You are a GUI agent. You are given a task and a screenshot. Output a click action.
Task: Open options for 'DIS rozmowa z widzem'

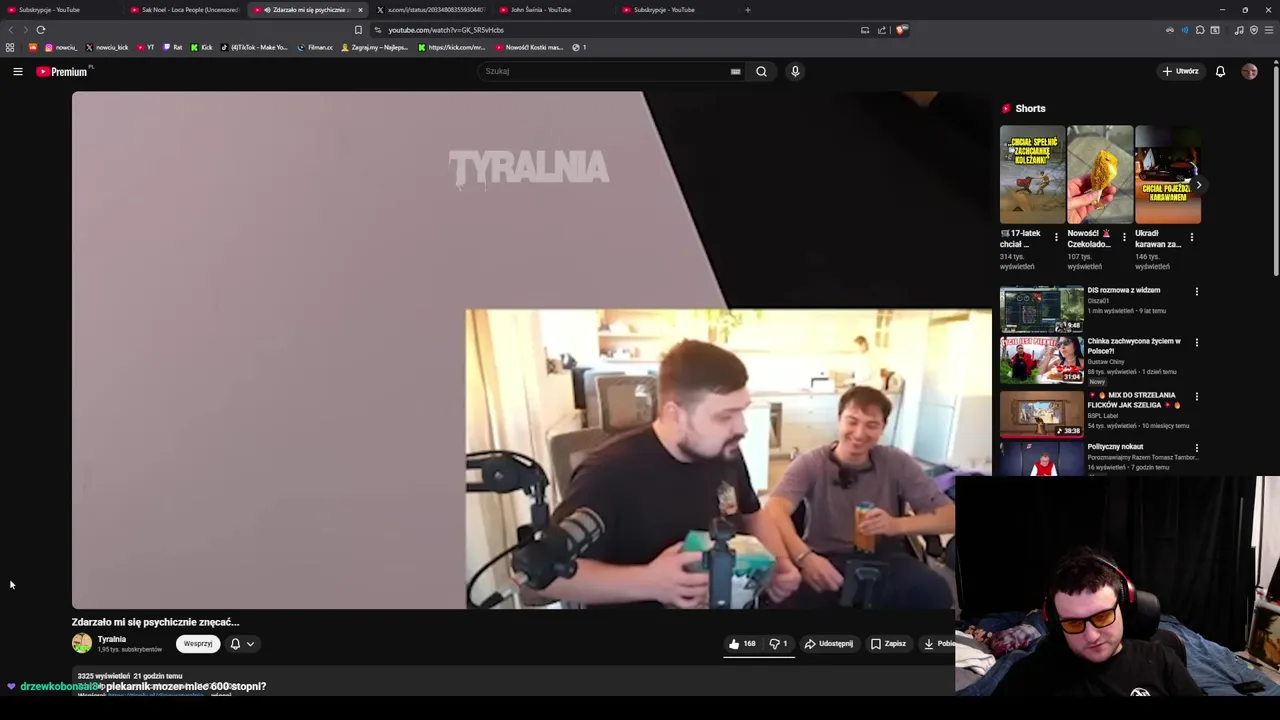[x=1197, y=292]
